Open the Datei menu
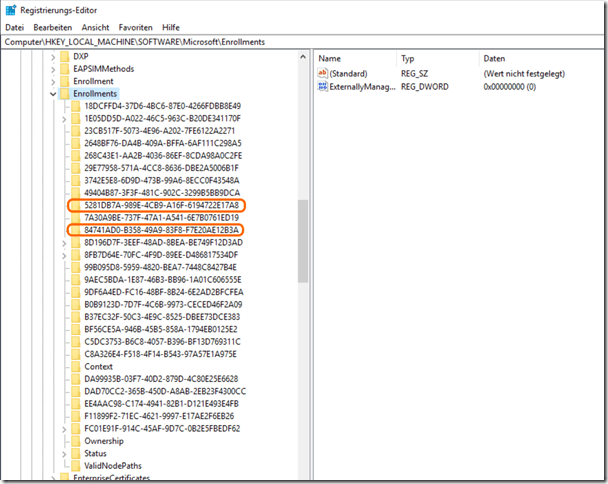The height and width of the screenshot is (484, 608). 15,27
